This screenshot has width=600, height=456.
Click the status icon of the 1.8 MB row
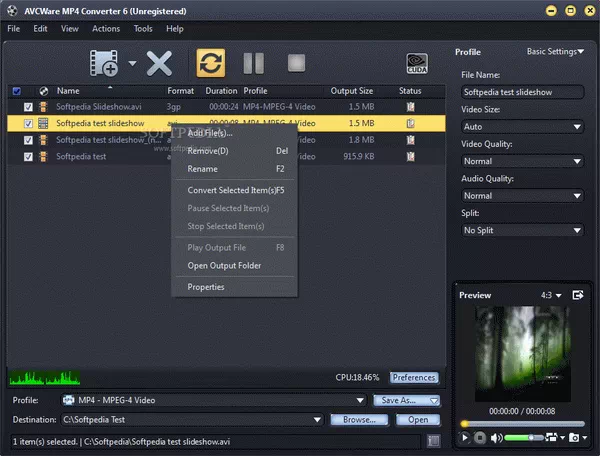point(411,140)
